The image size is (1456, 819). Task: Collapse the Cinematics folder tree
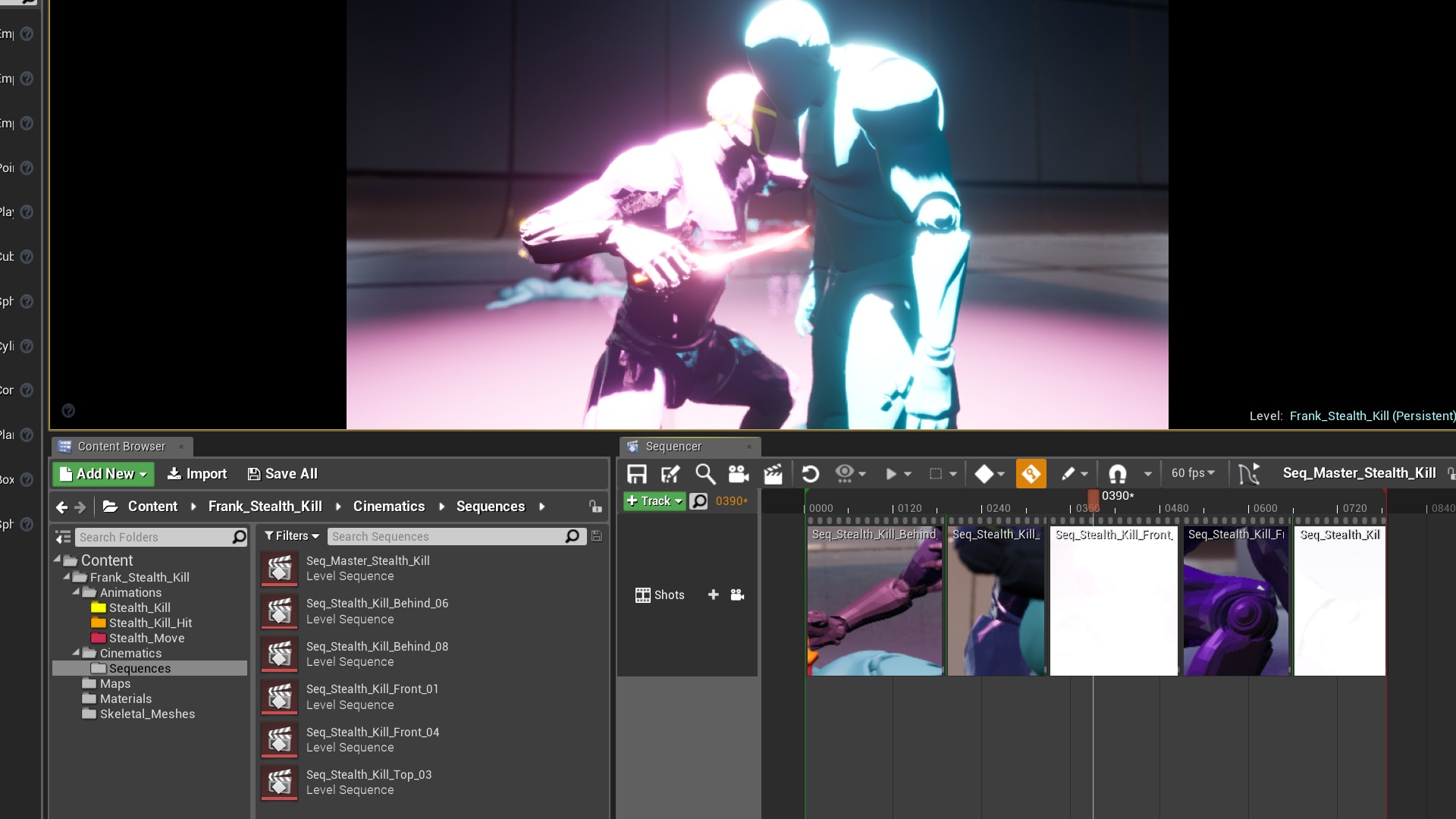click(x=76, y=653)
